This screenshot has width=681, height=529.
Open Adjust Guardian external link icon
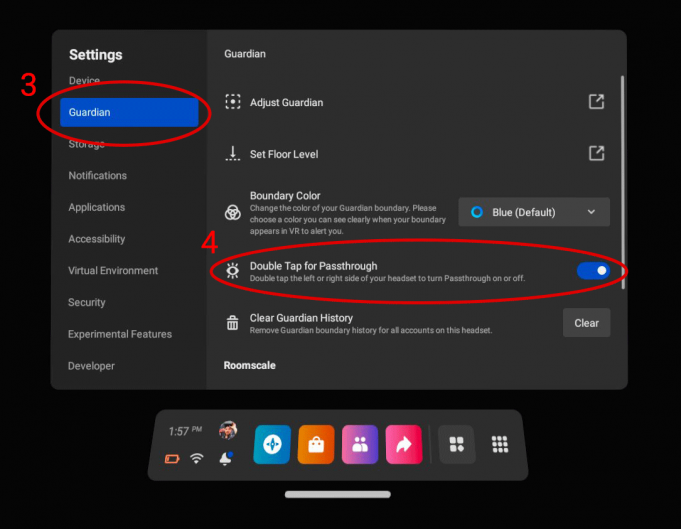click(596, 102)
